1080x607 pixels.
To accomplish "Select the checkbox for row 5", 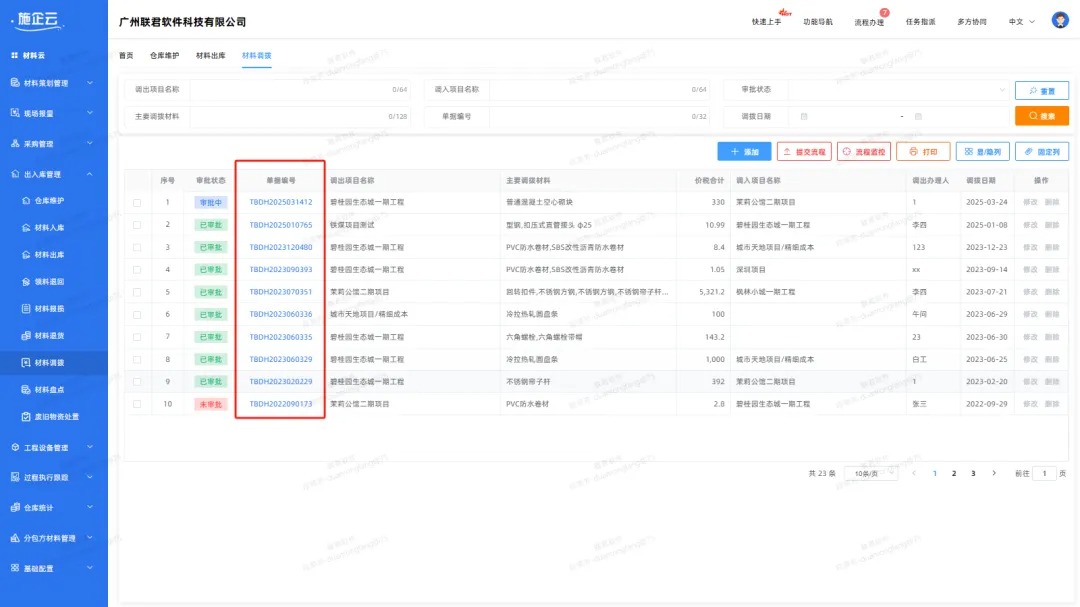I will pyautogui.click(x=137, y=292).
